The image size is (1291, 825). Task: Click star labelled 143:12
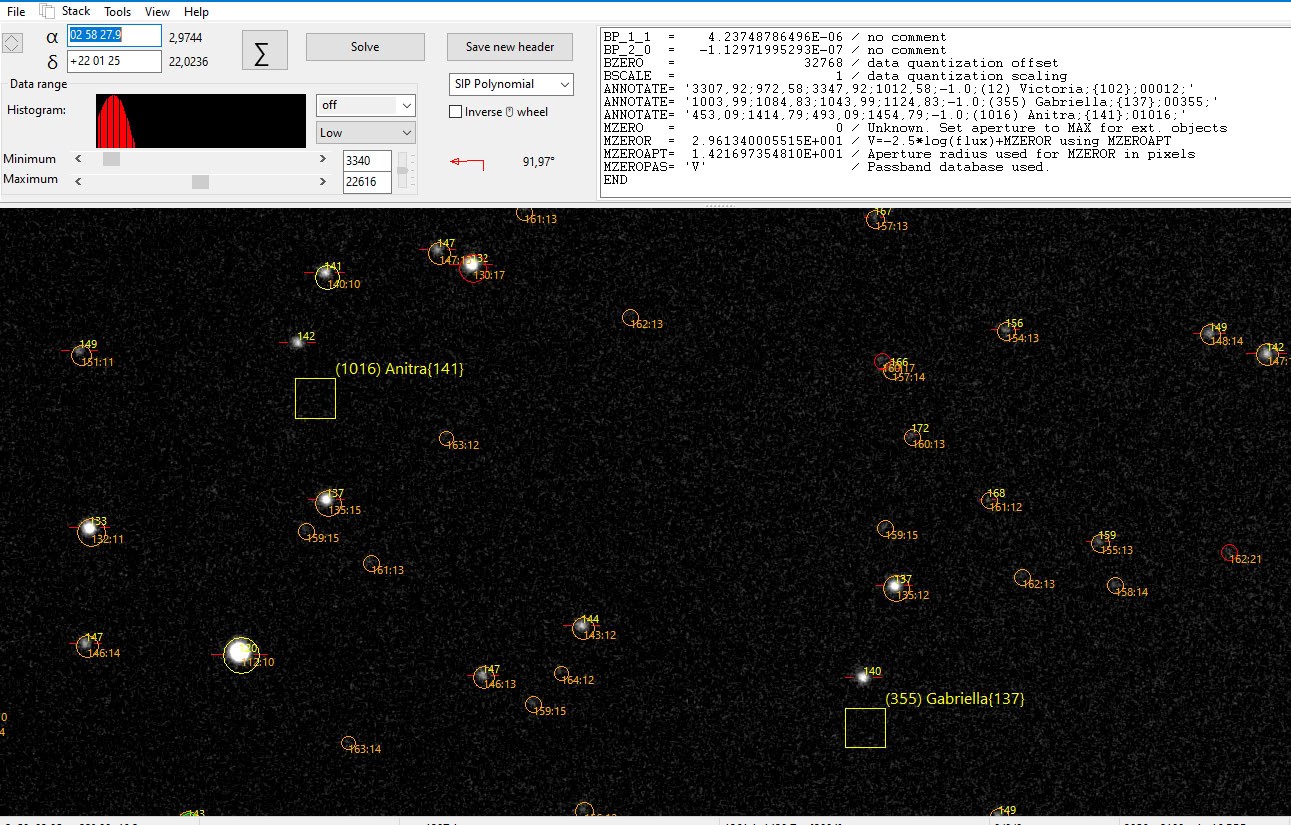click(581, 627)
